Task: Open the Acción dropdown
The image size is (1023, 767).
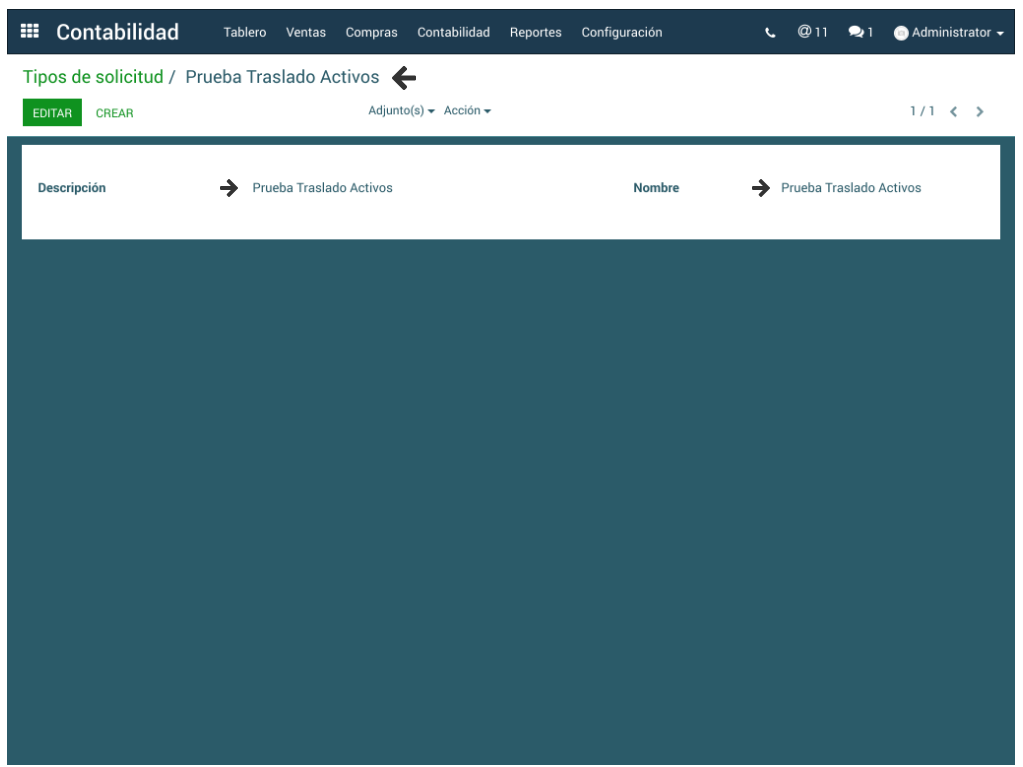Action: pyautogui.click(x=467, y=111)
